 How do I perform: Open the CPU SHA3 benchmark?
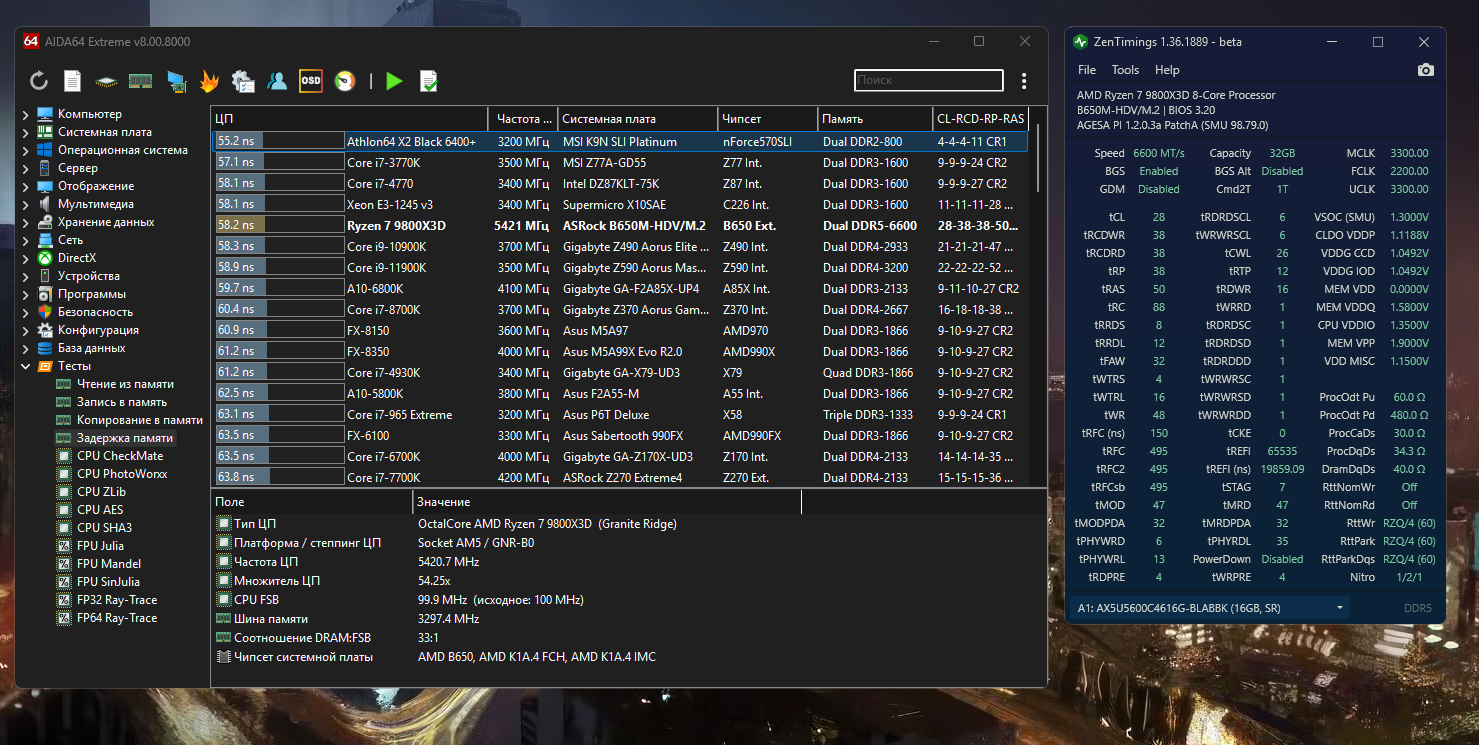[104, 528]
